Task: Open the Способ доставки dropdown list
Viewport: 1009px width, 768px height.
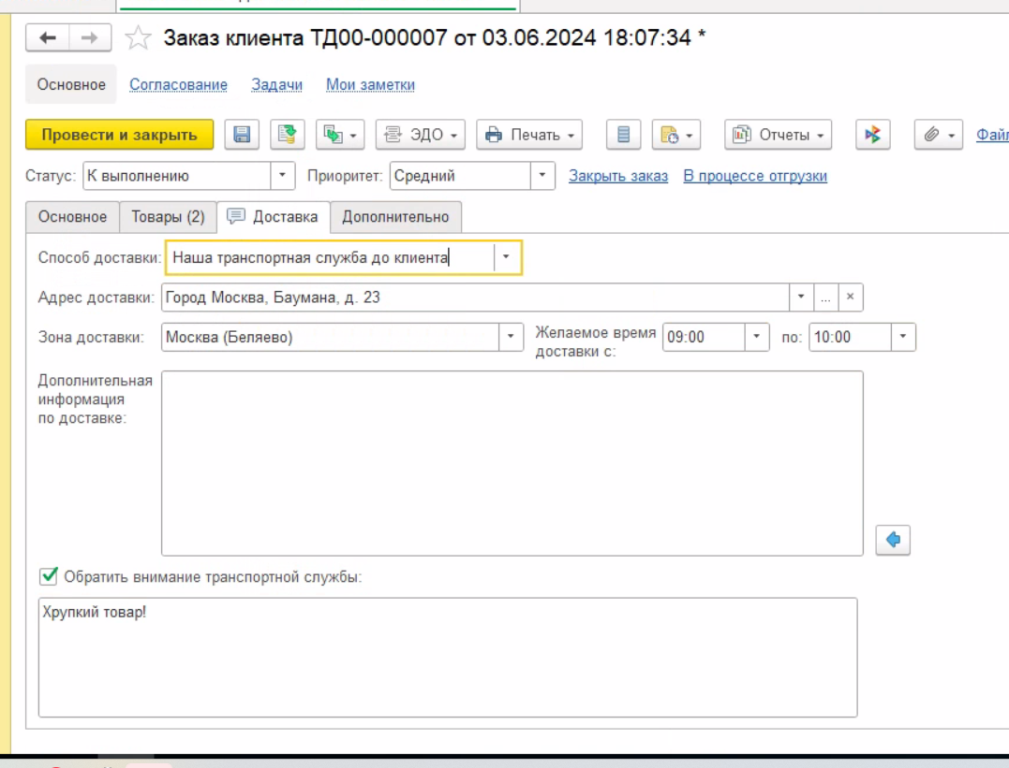Action: 506,257
